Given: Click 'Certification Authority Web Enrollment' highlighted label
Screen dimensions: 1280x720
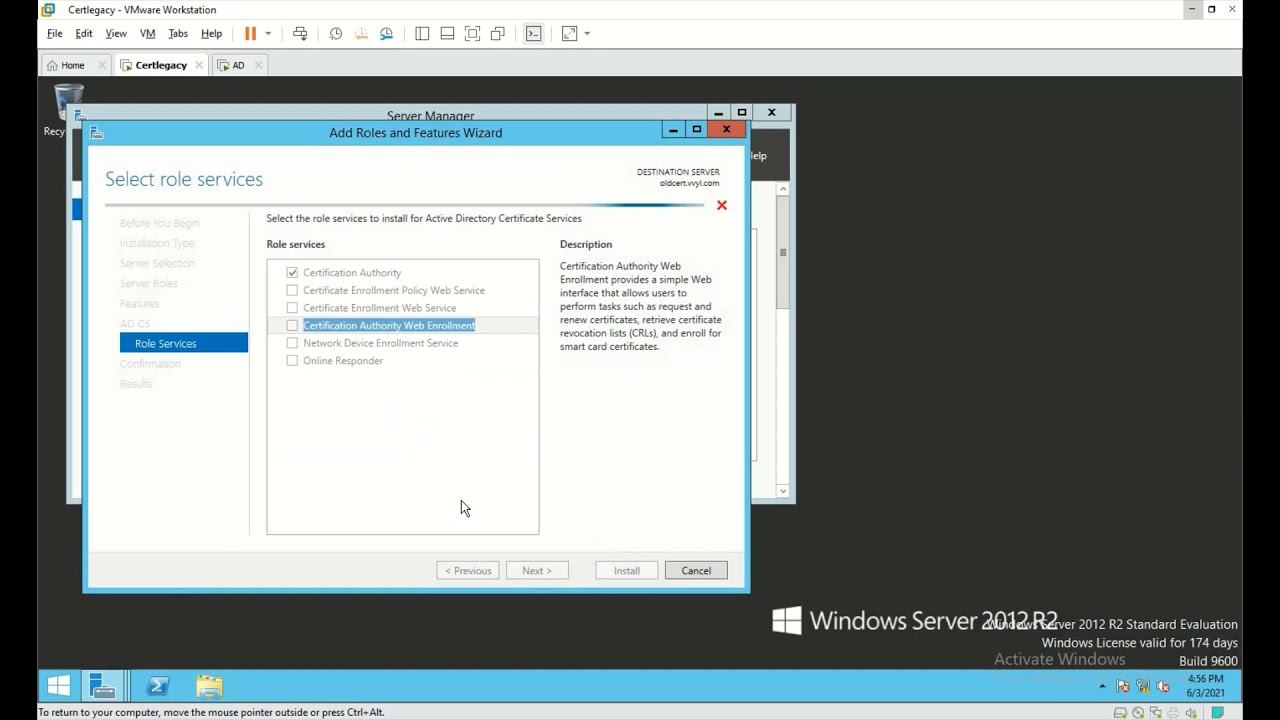Looking at the screenshot, I should [389, 325].
